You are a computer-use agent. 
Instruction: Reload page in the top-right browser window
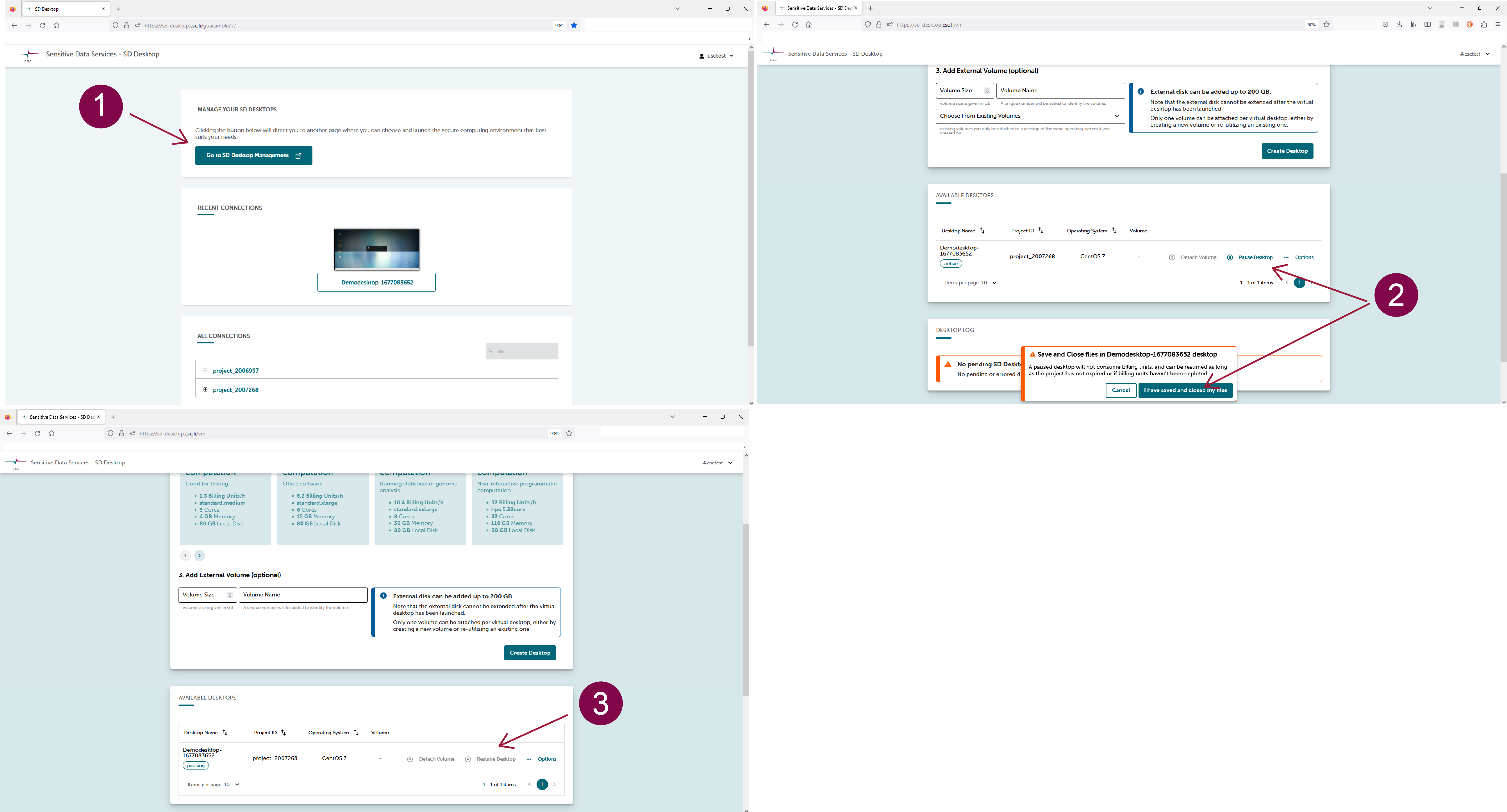[x=794, y=25]
